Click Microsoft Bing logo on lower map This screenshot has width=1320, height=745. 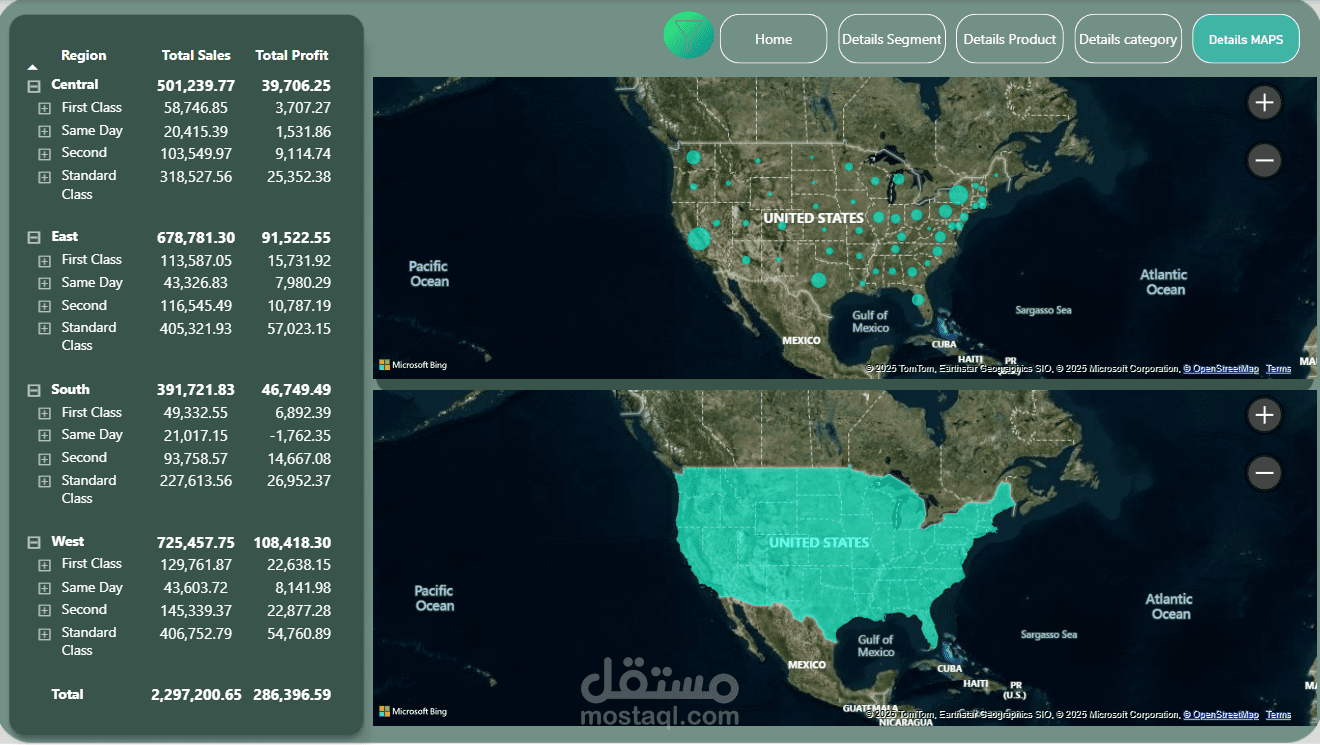(413, 711)
